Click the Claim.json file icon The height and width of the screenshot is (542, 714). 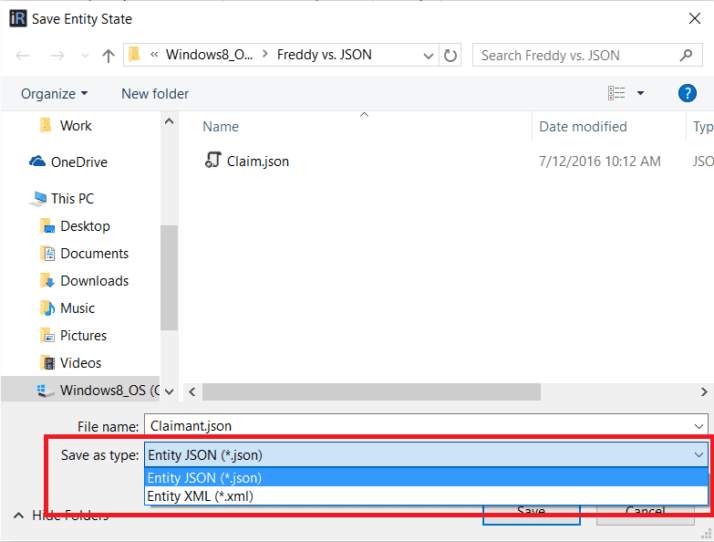[x=212, y=161]
